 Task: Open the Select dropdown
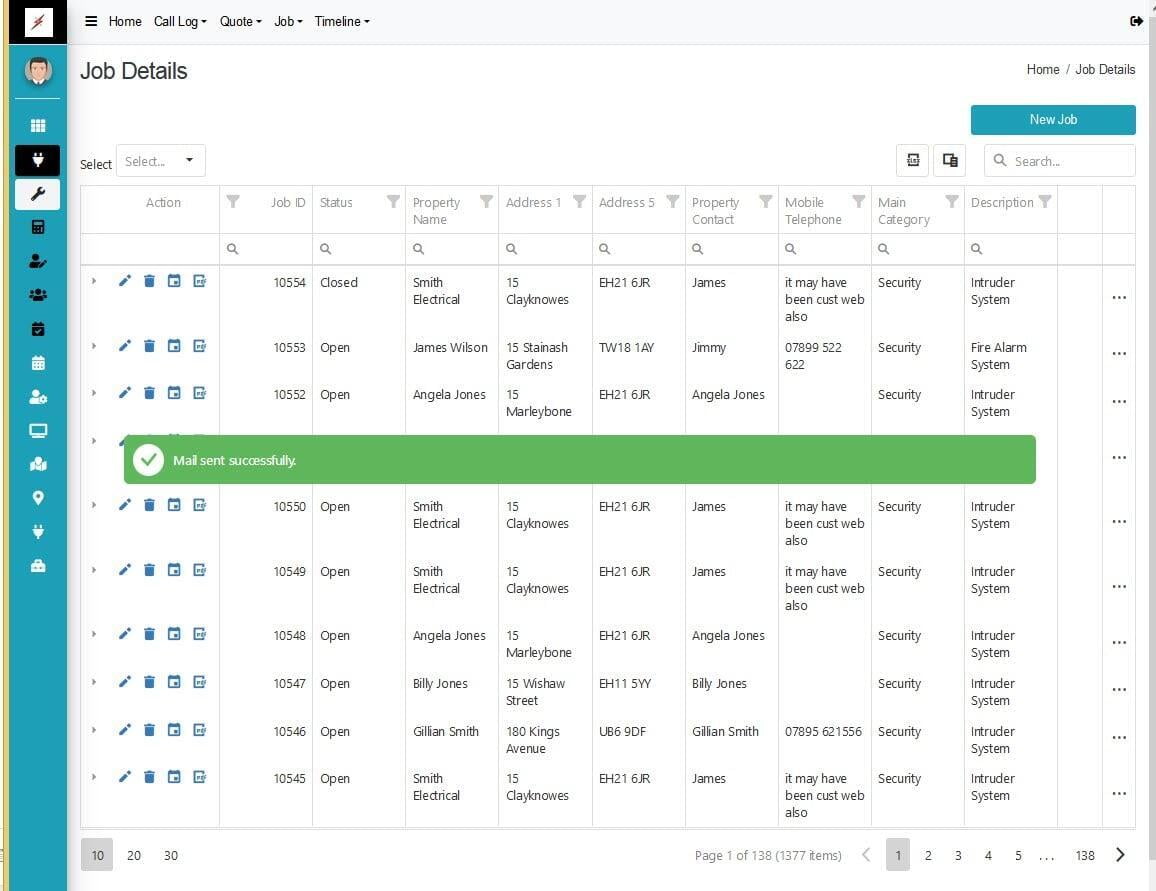(161, 161)
